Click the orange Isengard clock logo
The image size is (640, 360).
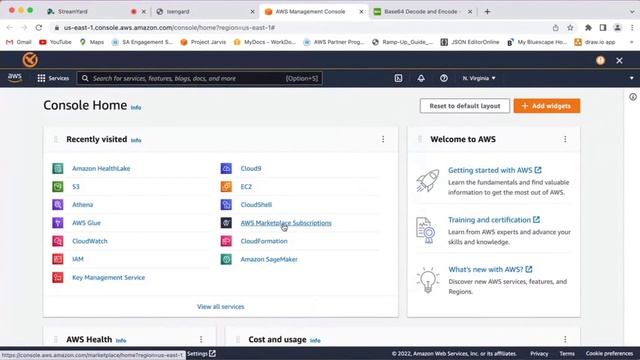tap(30, 60)
